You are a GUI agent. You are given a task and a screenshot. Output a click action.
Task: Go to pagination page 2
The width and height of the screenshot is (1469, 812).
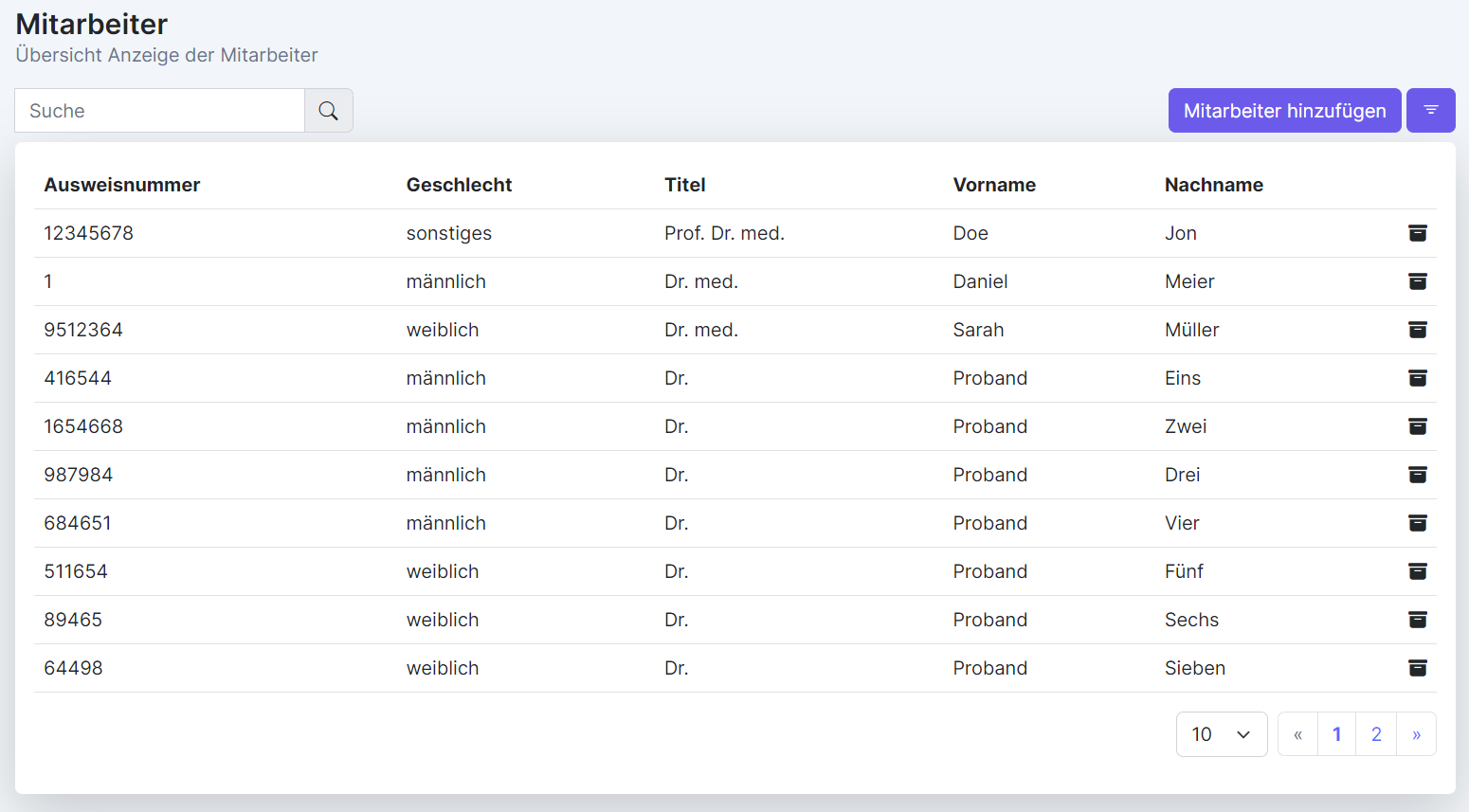coord(1376,734)
